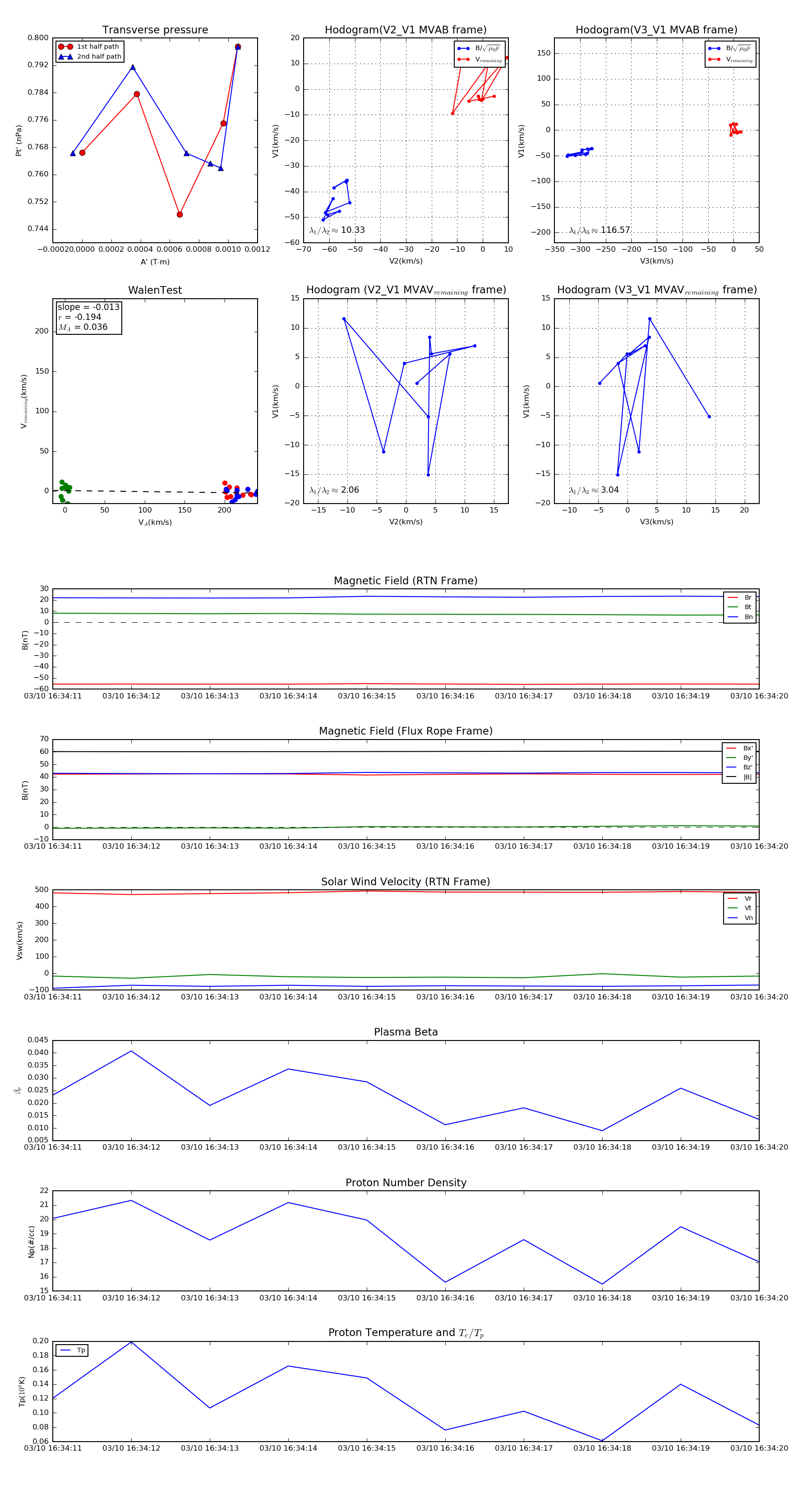812x1489 pixels.
Task: Click the B/√(μ0ρ) legend entry in V2_V1 MVAB hodogram
Action: 479,49
